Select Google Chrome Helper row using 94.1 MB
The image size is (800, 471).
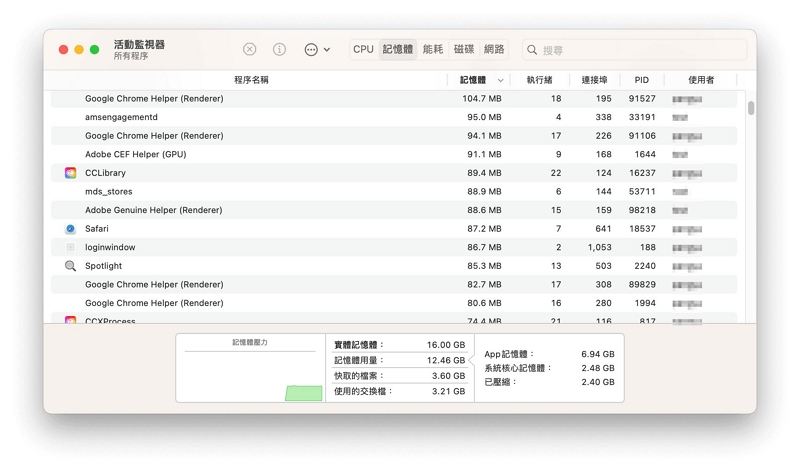394,136
